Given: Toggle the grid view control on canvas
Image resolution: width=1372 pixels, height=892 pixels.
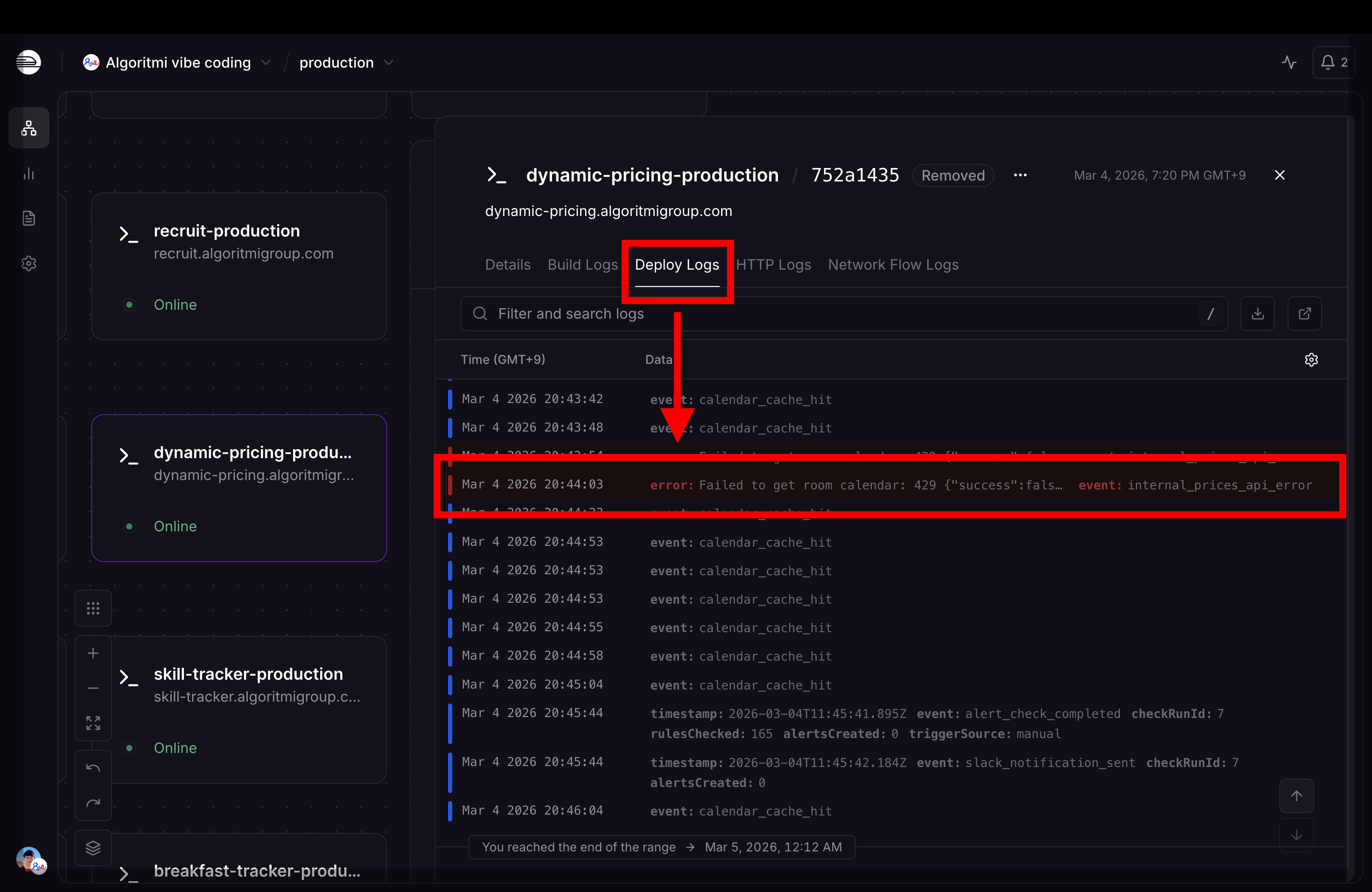Looking at the screenshot, I should tap(93, 608).
